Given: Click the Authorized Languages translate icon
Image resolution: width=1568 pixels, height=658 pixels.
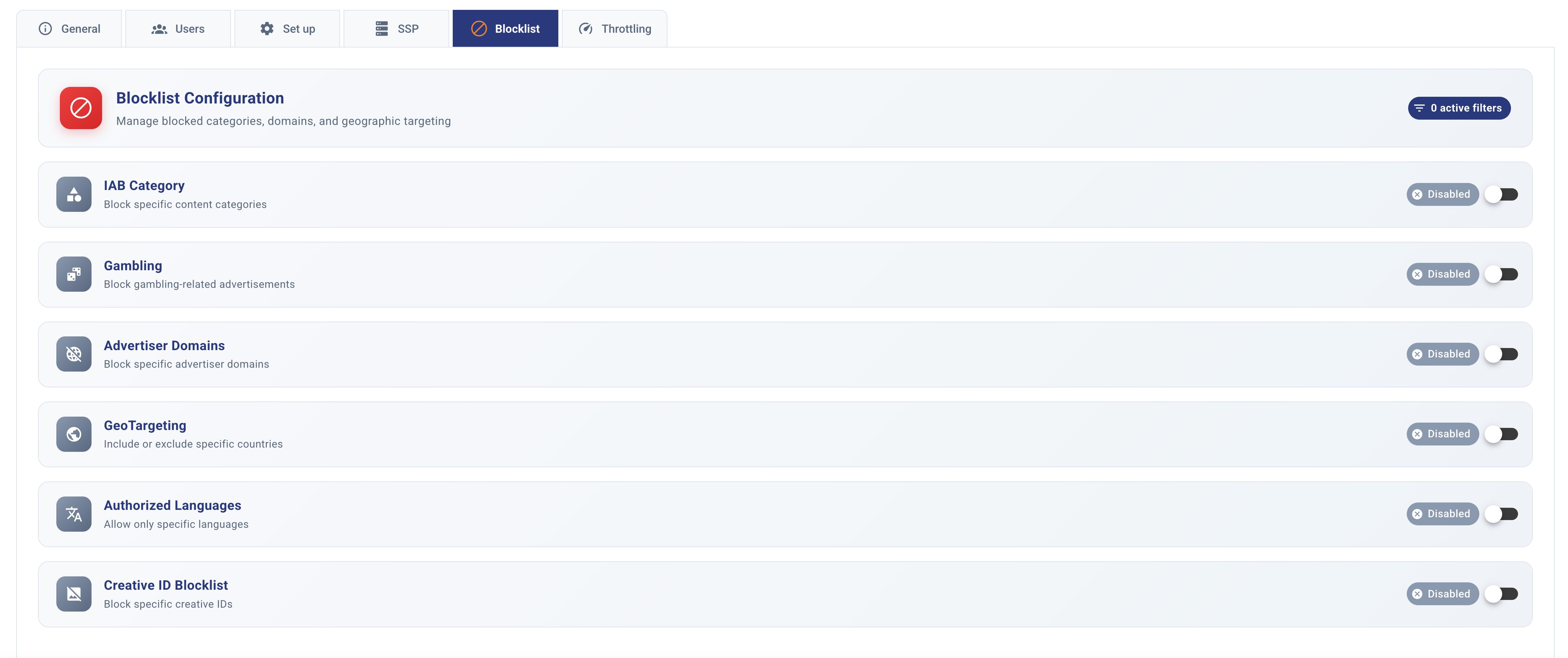Looking at the screenshot, I should click(74, 514).
